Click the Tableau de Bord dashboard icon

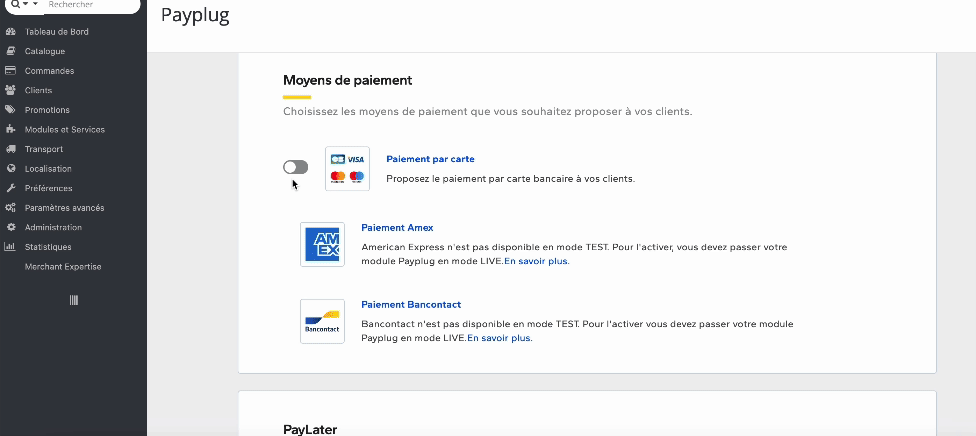point(10,32)
